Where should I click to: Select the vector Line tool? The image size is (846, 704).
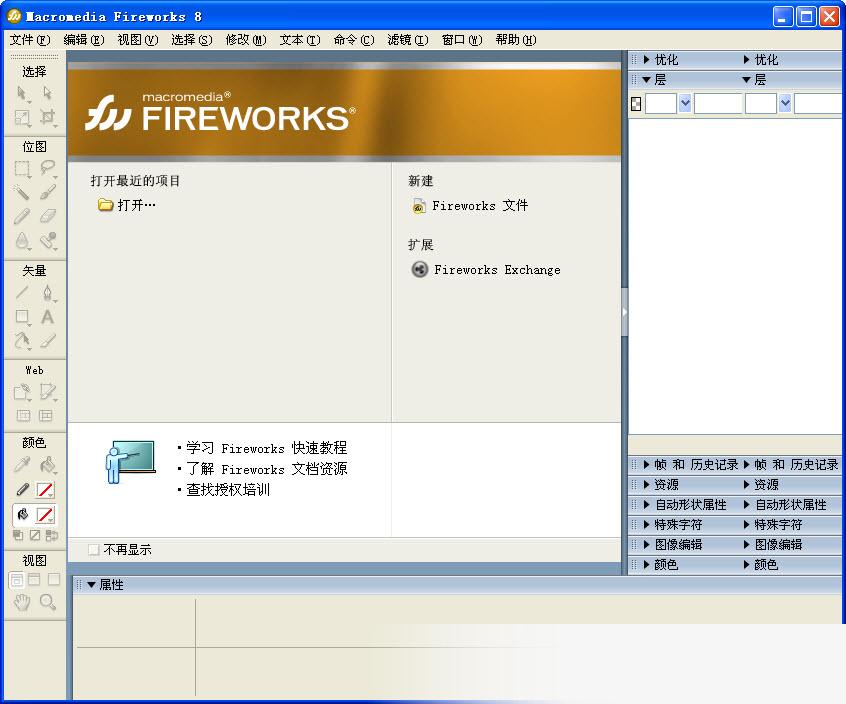[x=22, y=293]
